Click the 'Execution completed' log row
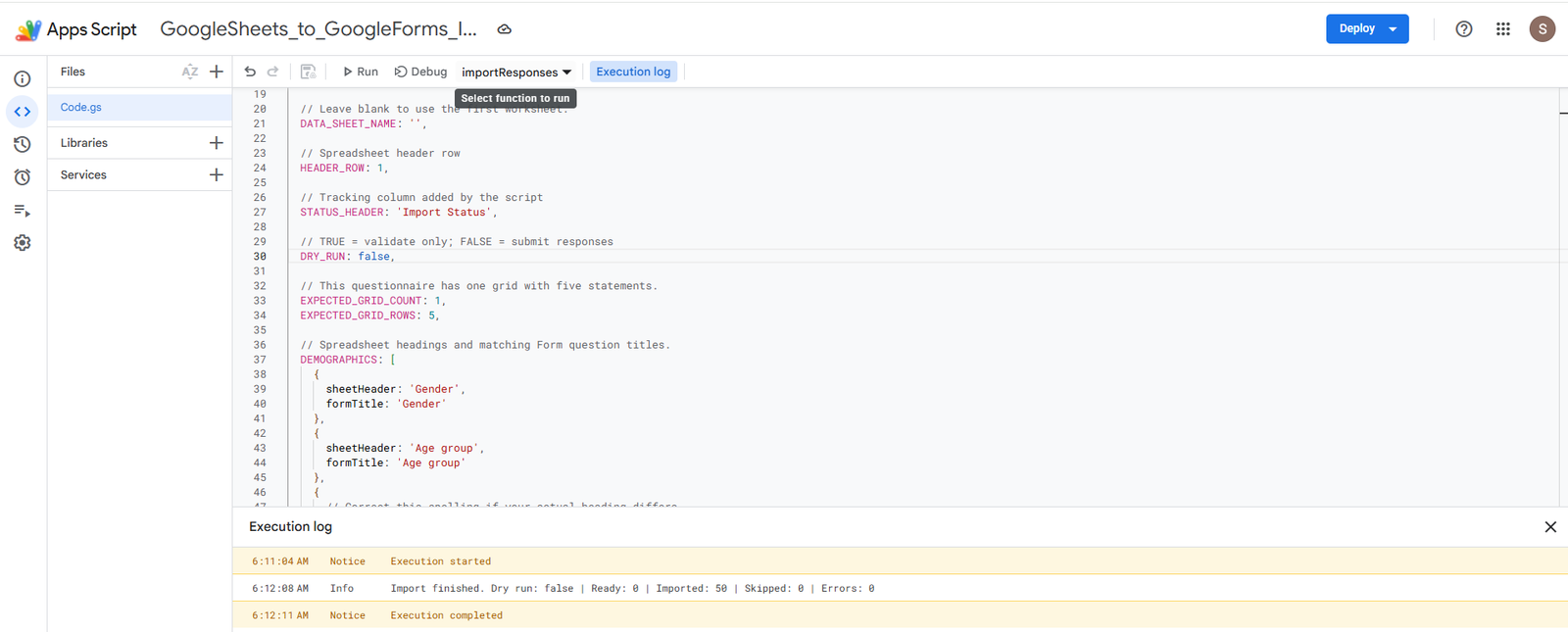 click(x=900, y=615)
